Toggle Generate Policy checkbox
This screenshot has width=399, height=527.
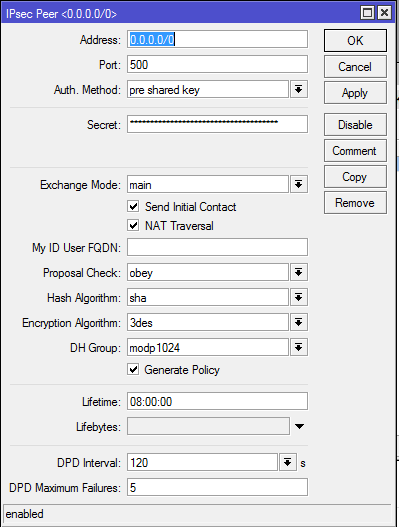click(133, 369)
